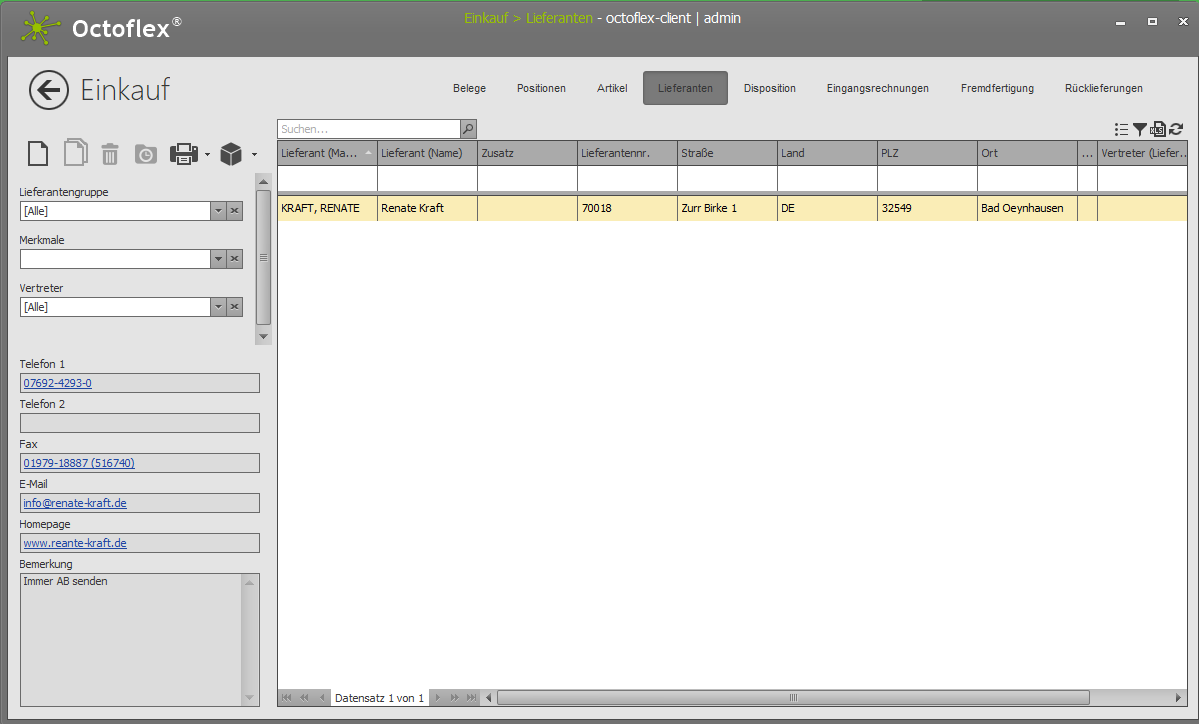Export the table with the XLS icon
1199x724 pixels.
1158,129
